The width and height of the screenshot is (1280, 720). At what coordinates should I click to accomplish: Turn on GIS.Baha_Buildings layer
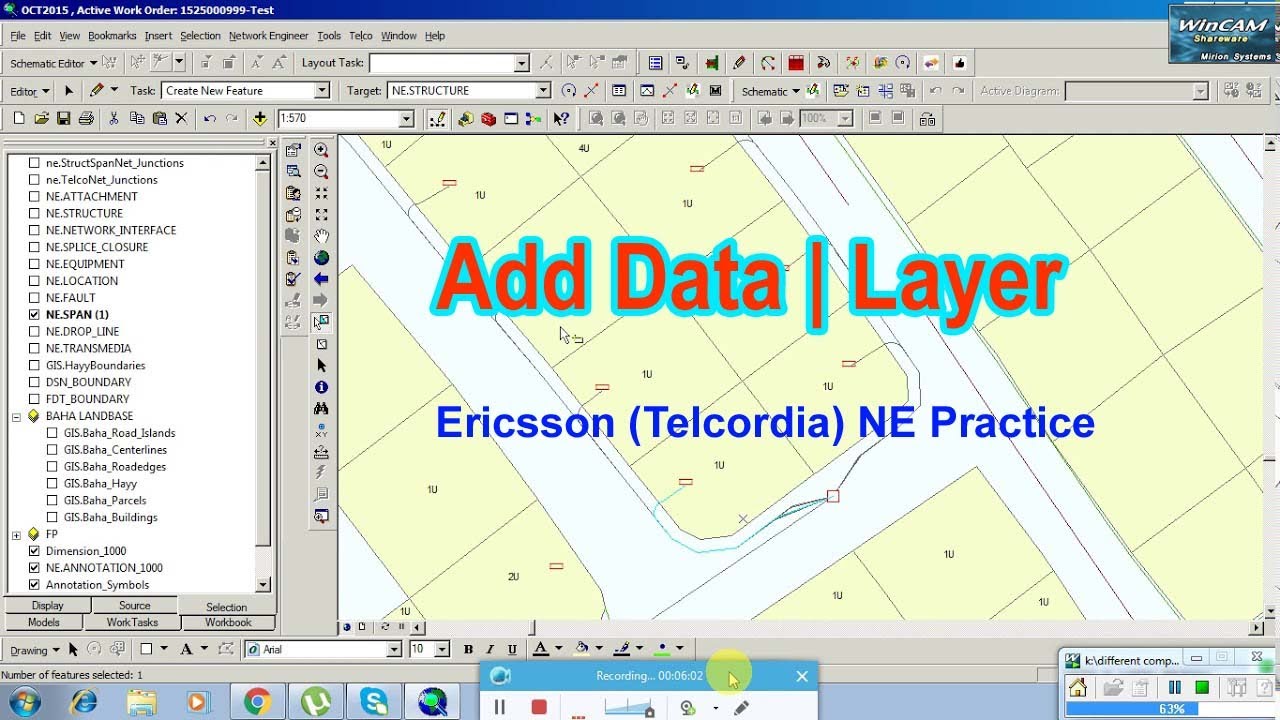click(52, 517)
